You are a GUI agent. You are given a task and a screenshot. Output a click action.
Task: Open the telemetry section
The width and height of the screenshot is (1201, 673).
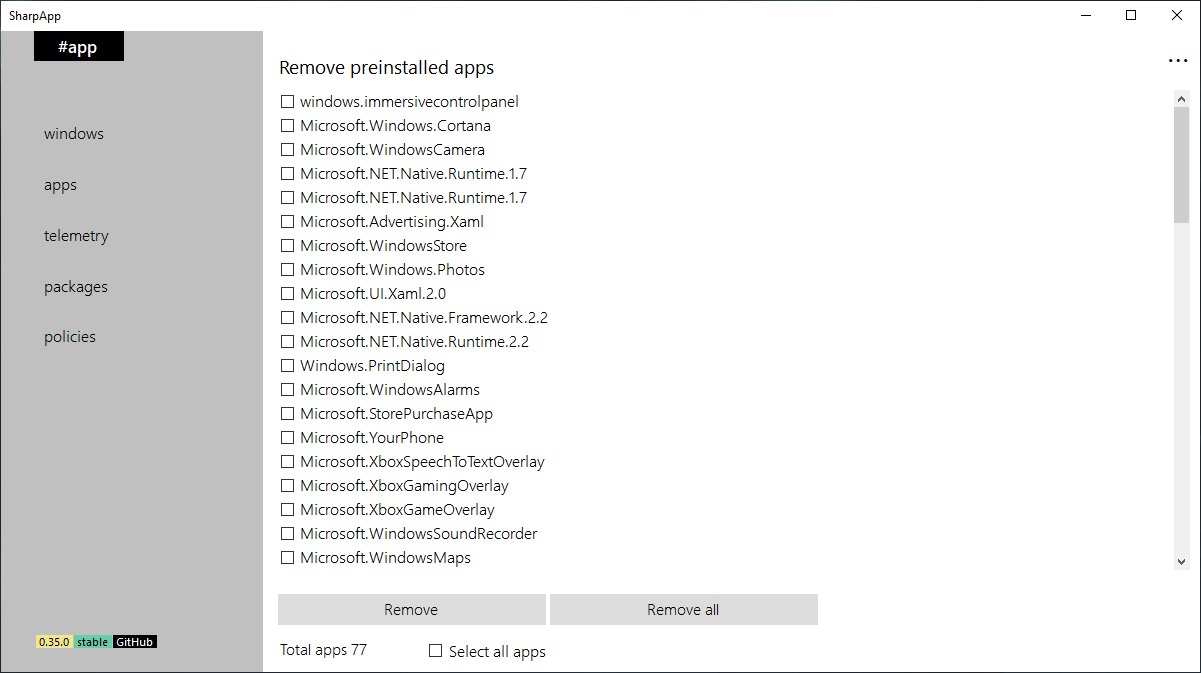pyautogui.click(x=76, y=236)
